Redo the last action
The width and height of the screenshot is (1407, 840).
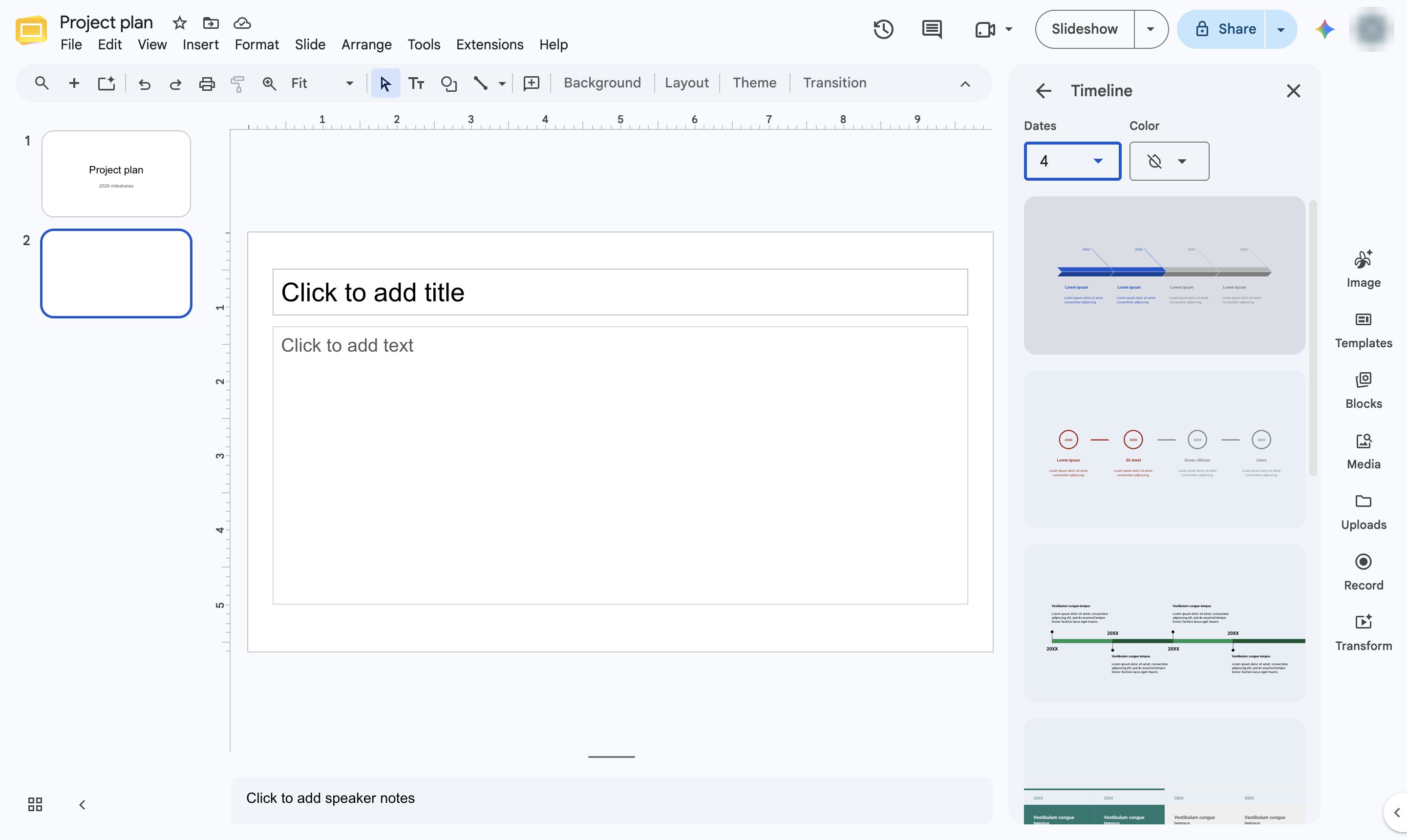[175, 84]
